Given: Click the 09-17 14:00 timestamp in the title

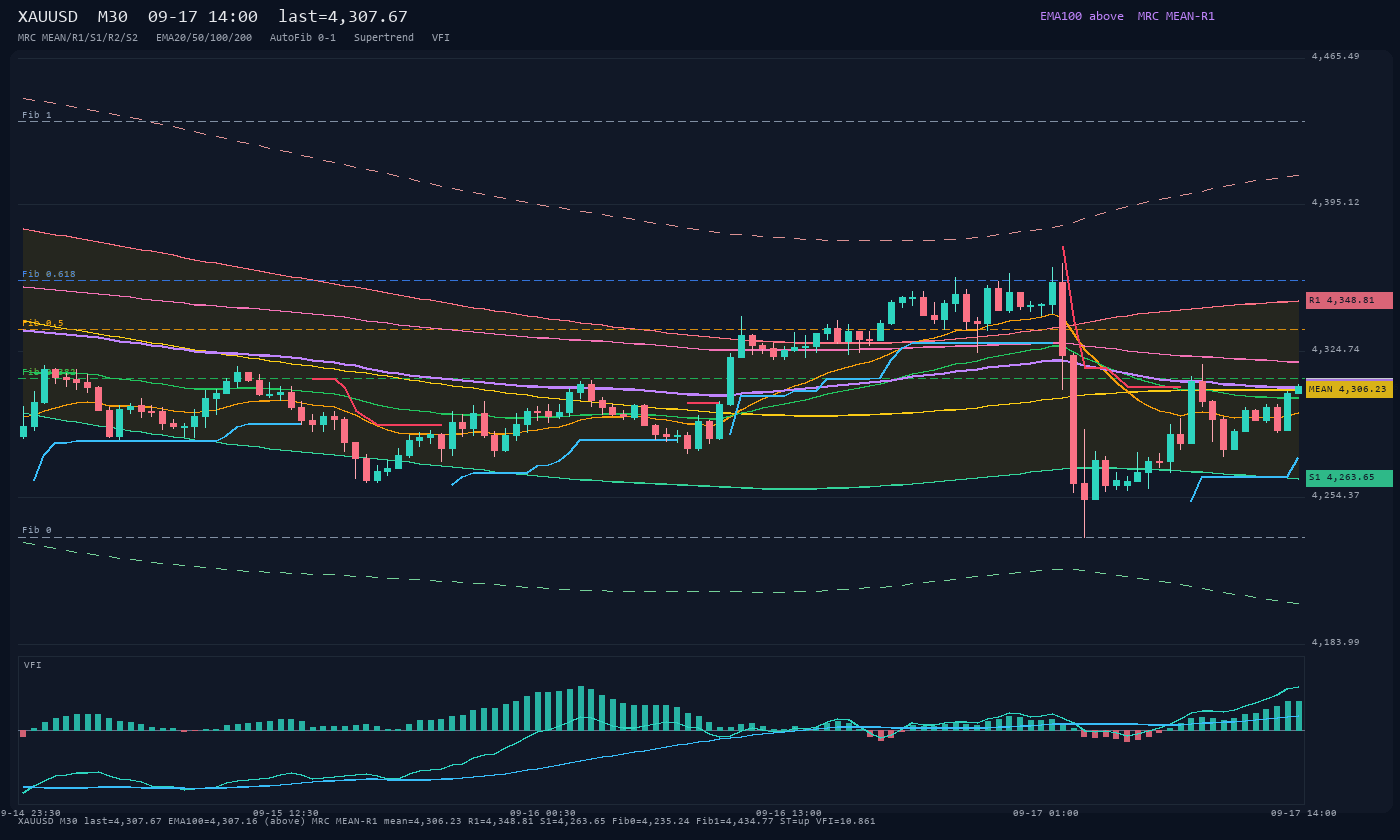Looking at the screenshot, I should pos(203,16).
